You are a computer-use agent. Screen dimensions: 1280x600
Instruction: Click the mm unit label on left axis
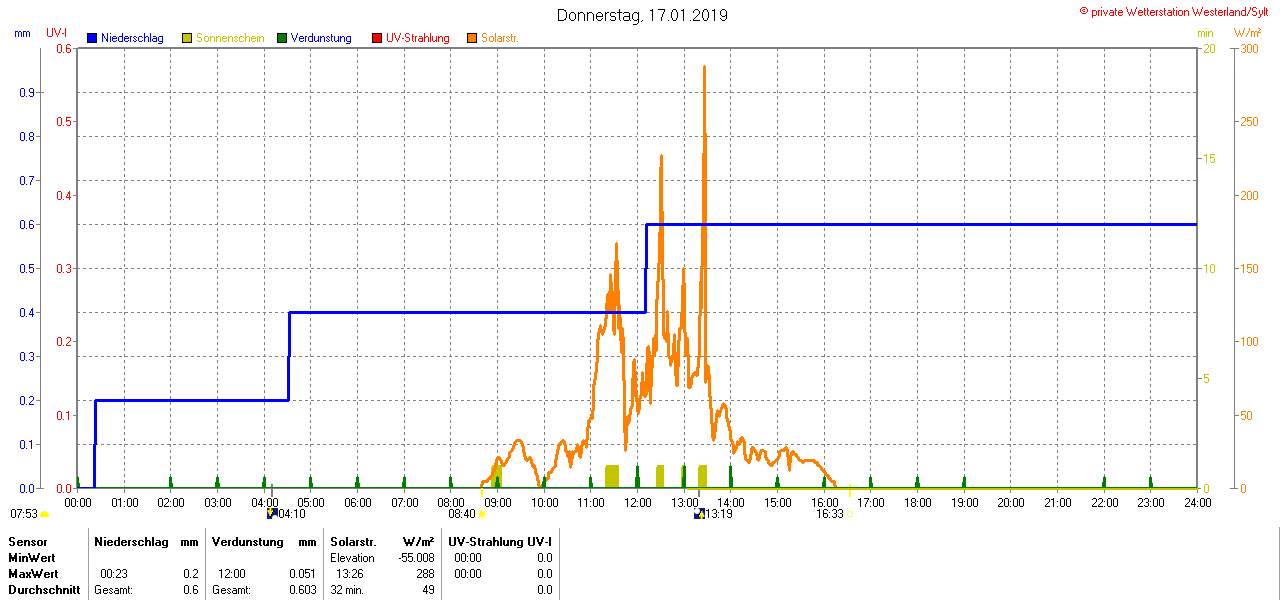pyautogui.click(x=23, y=33)
